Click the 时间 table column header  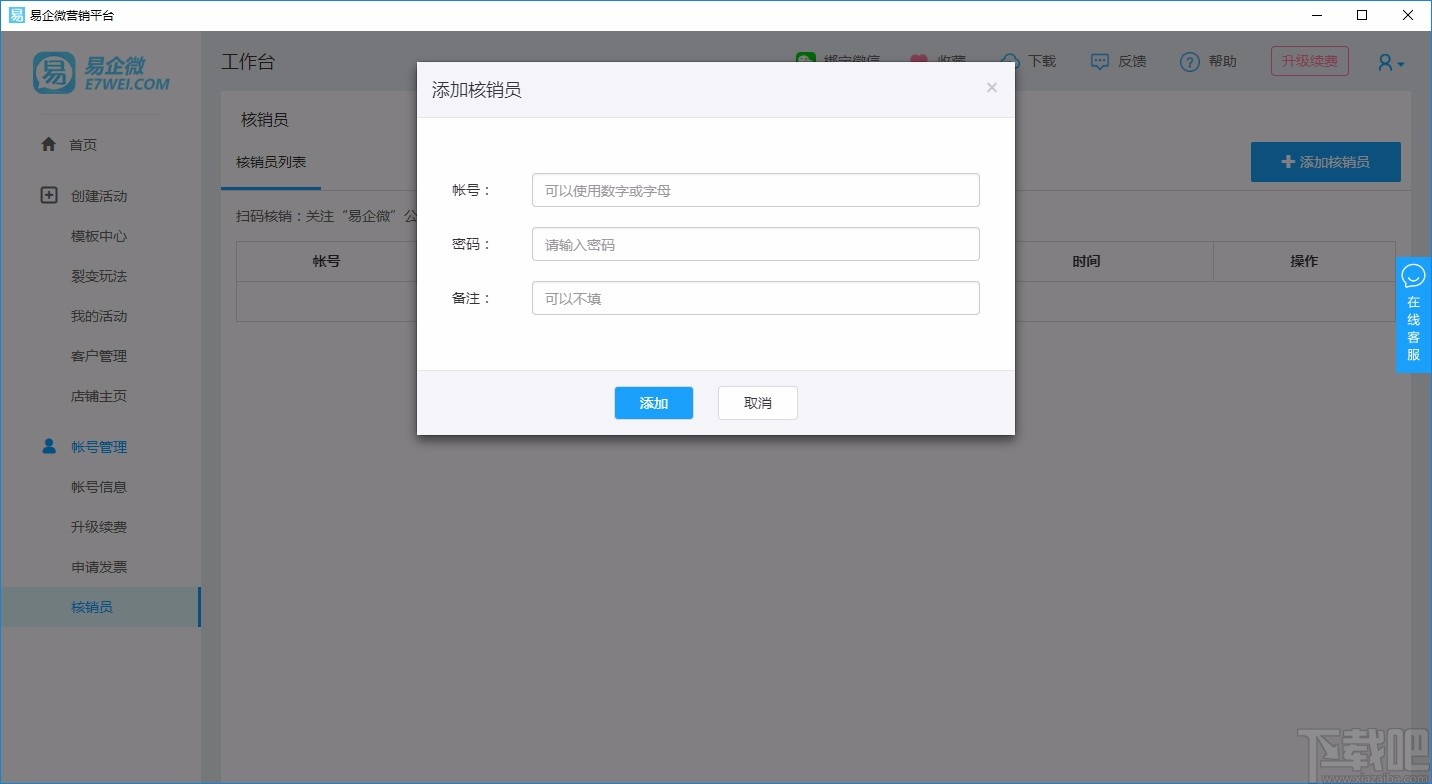click(x=1086, y=261)
